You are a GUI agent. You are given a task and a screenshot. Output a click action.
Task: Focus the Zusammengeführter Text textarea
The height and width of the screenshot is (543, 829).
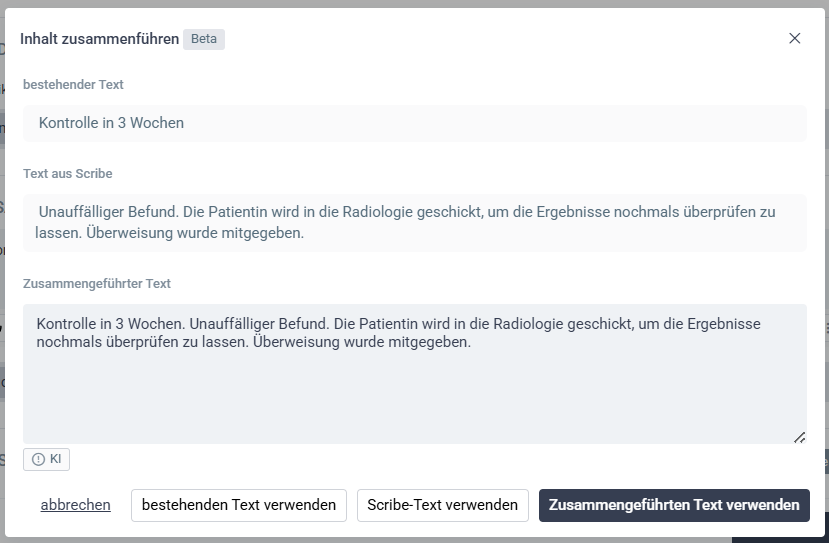point(415,373)
